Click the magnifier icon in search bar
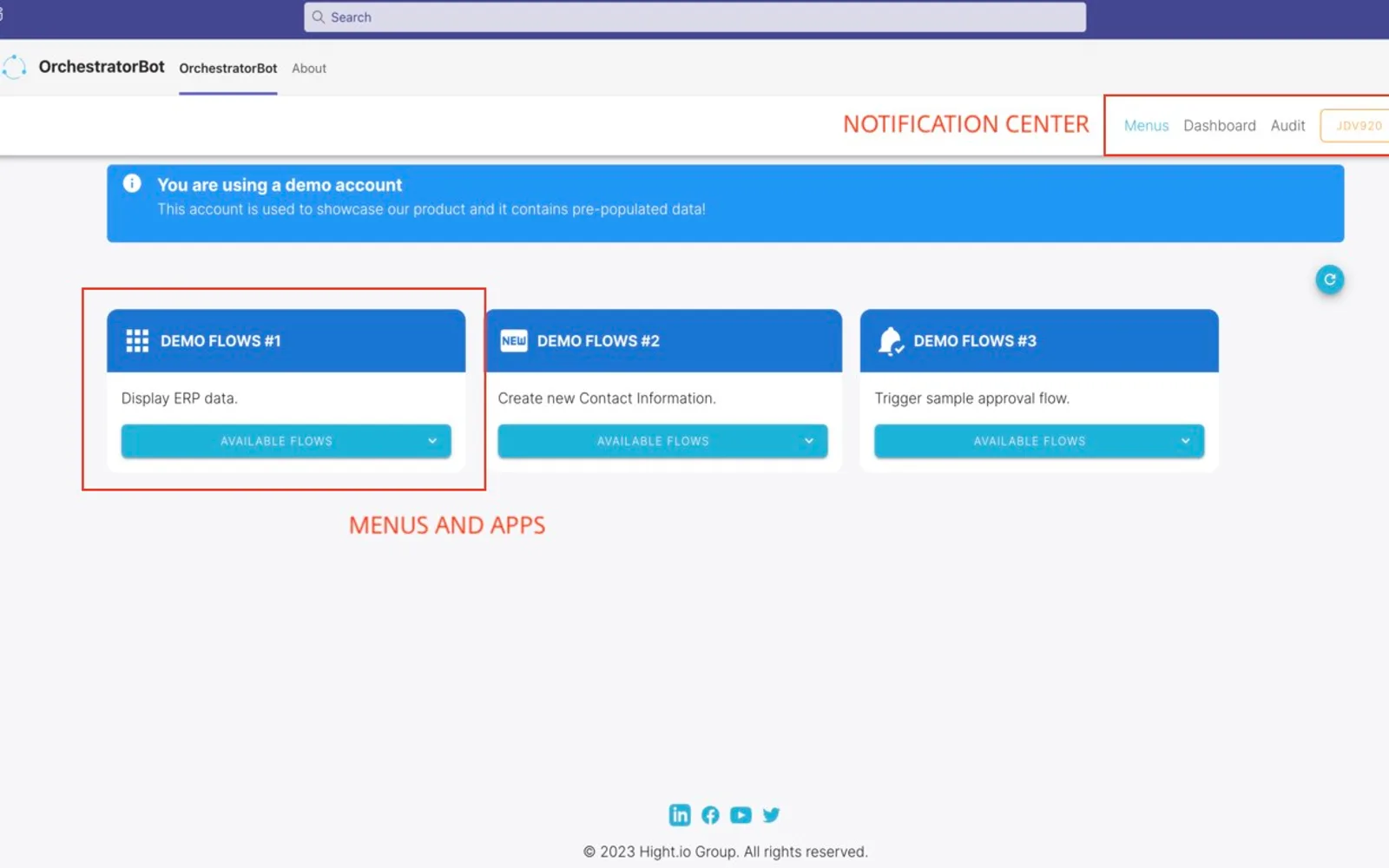 click(319, 17)
